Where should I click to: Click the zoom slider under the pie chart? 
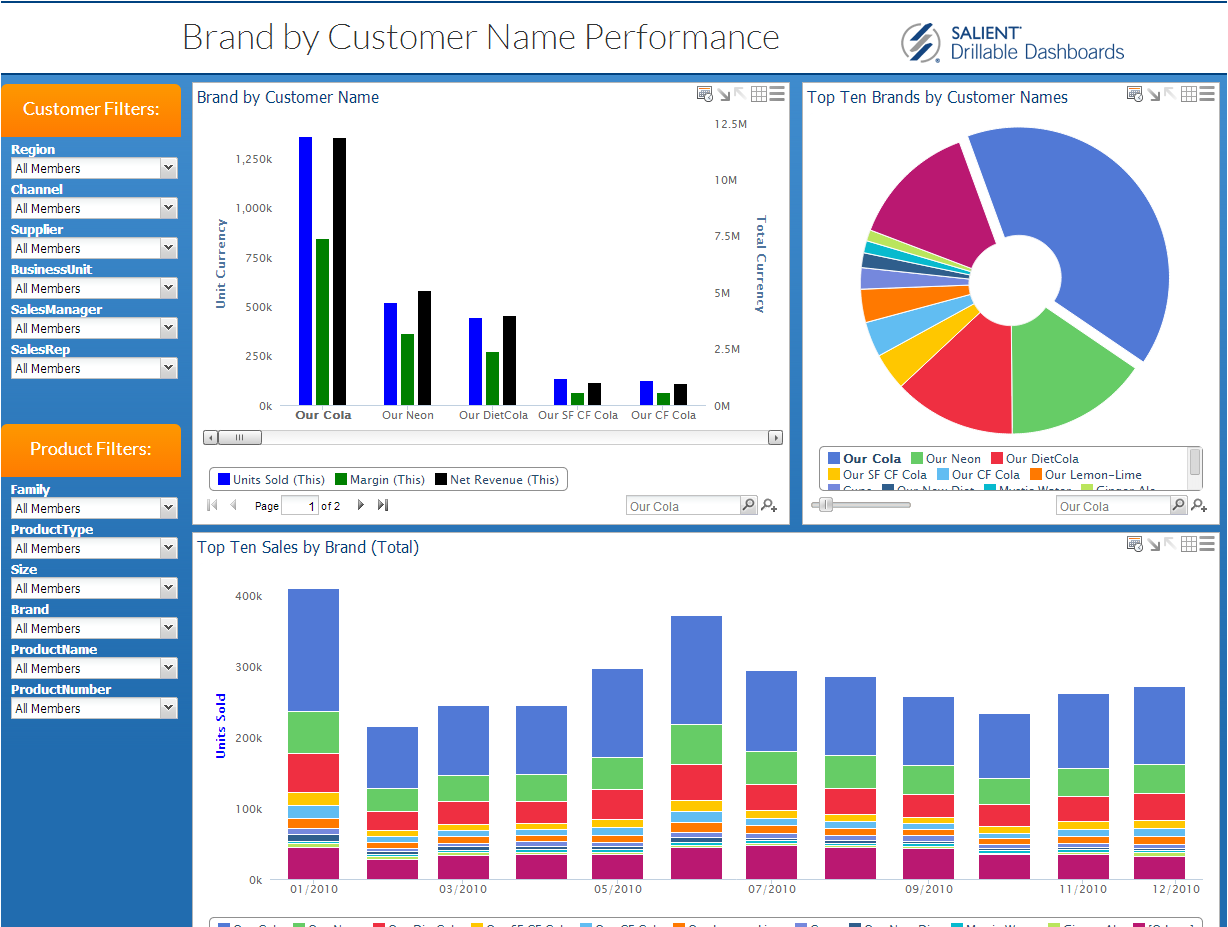(x=864, y=505)
